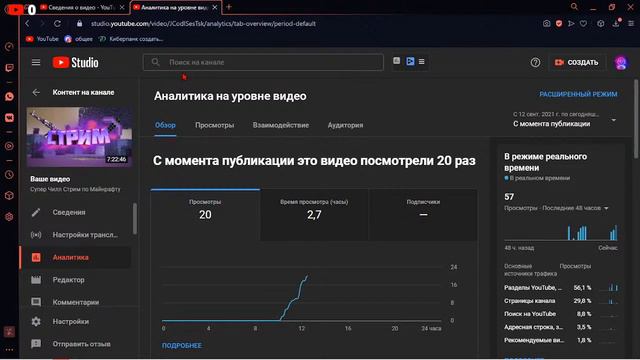Click Поиск на YouTube traffic source row
640x360 pixels.
(x=561, y=314)
